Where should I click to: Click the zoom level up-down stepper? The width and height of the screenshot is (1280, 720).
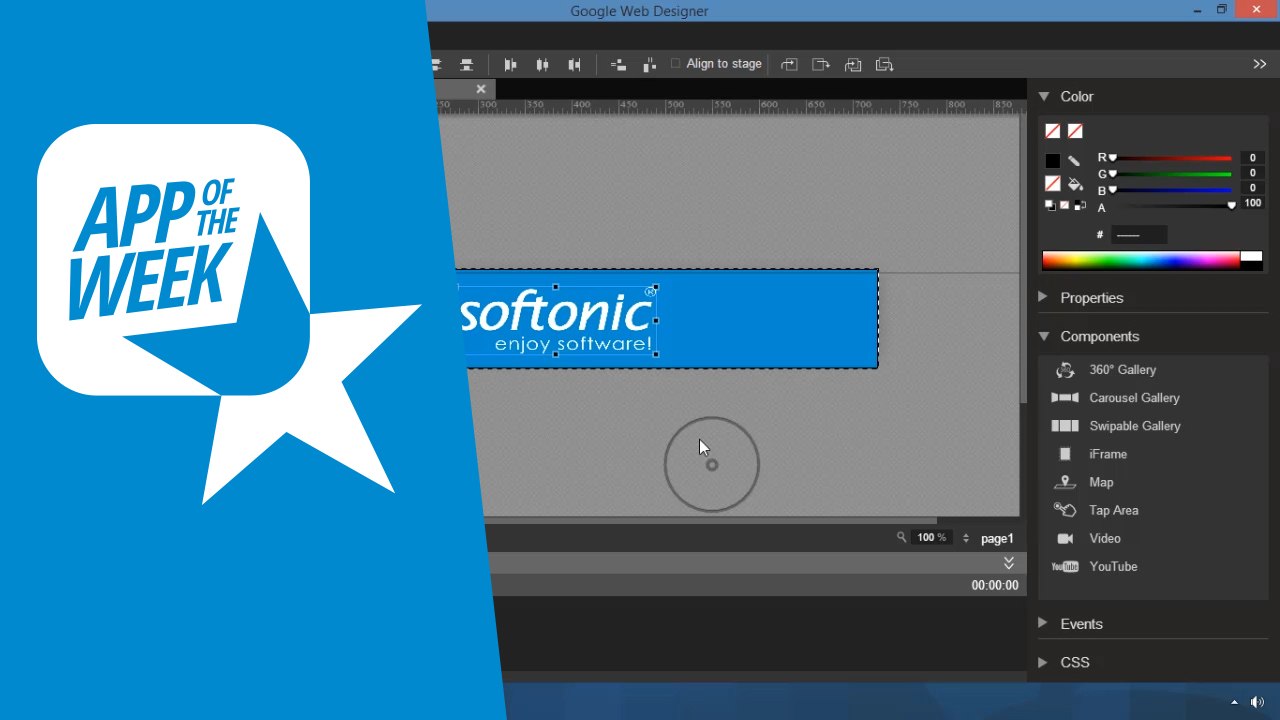point(966,538)
